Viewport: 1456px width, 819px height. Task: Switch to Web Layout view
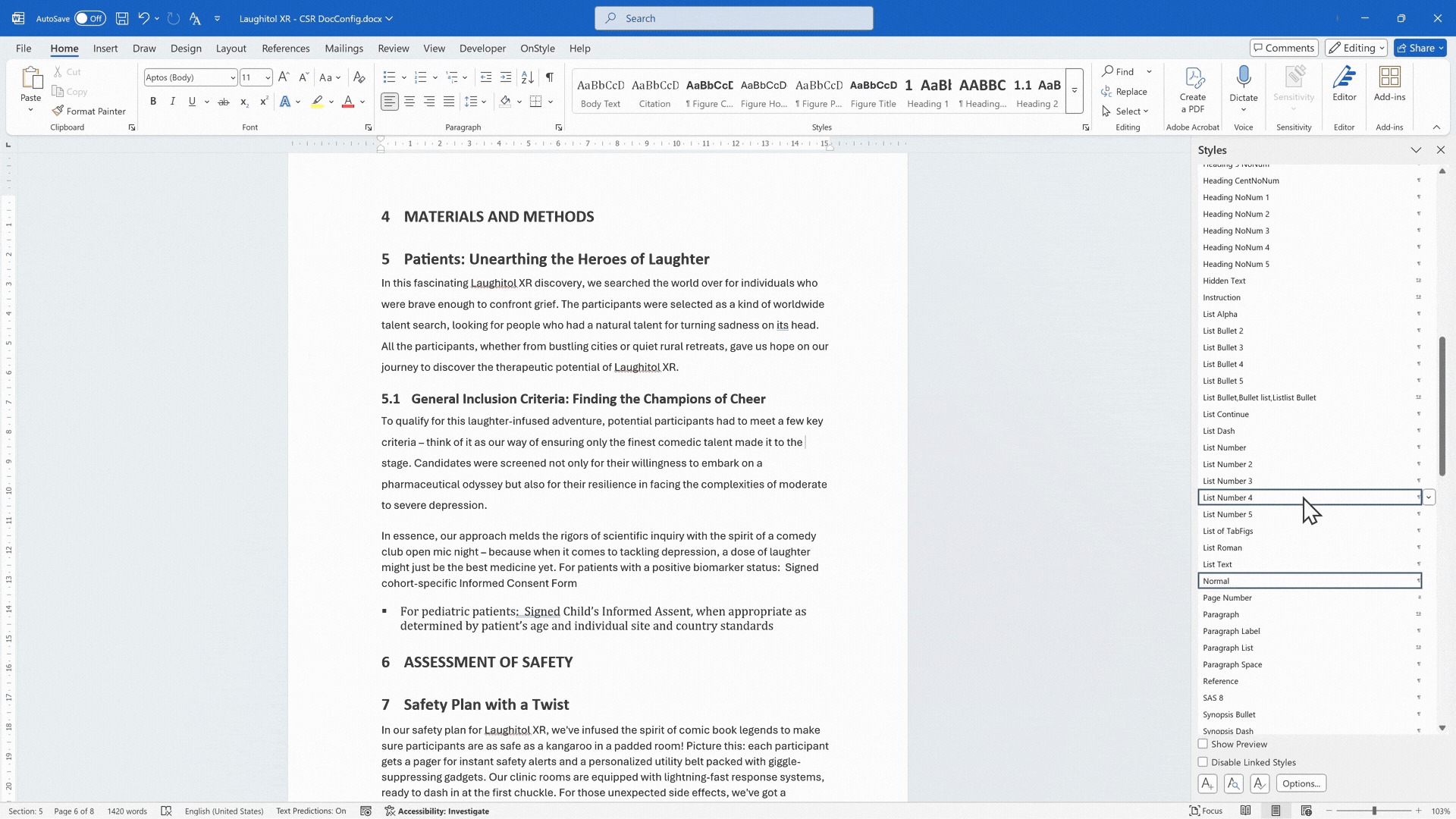[x=1307, y=811]
